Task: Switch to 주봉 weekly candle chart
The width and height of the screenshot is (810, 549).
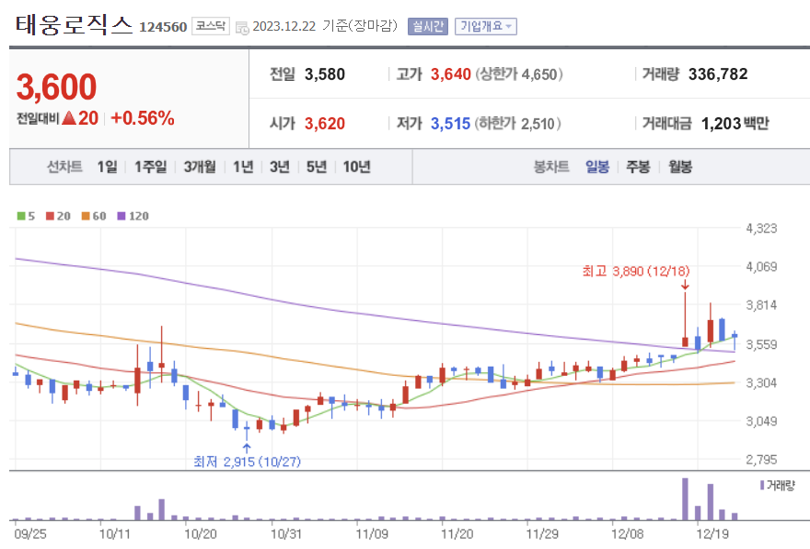Action: tap(638, 167)
